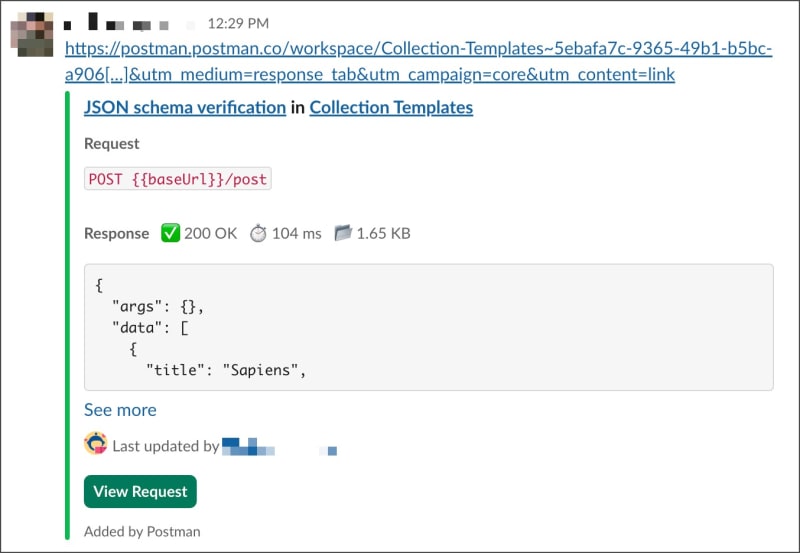Click the Added by Postman footer

pyautogui.click(x=142, y=532)
